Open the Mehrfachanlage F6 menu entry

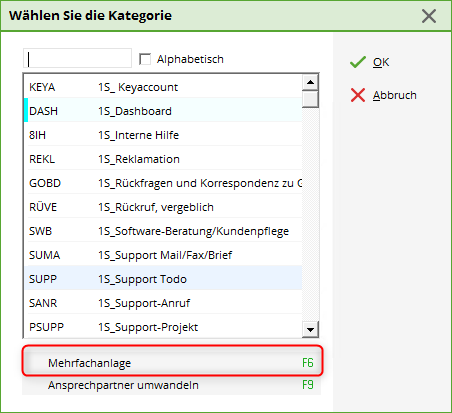tap(172, 363)
